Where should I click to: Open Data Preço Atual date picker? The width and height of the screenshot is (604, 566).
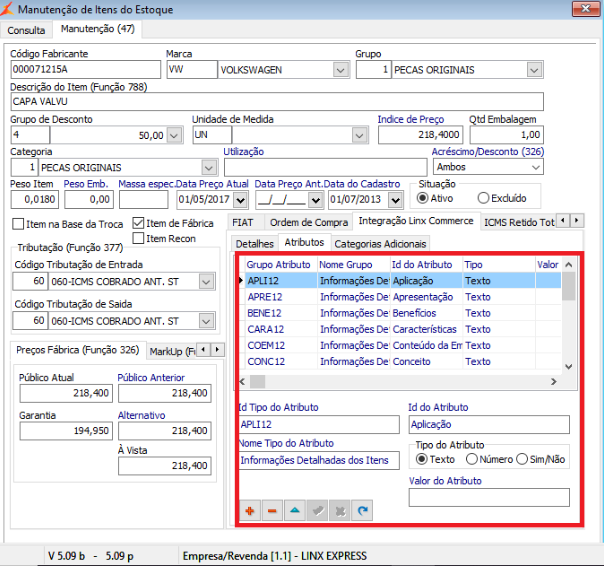[x=240, y=200]
